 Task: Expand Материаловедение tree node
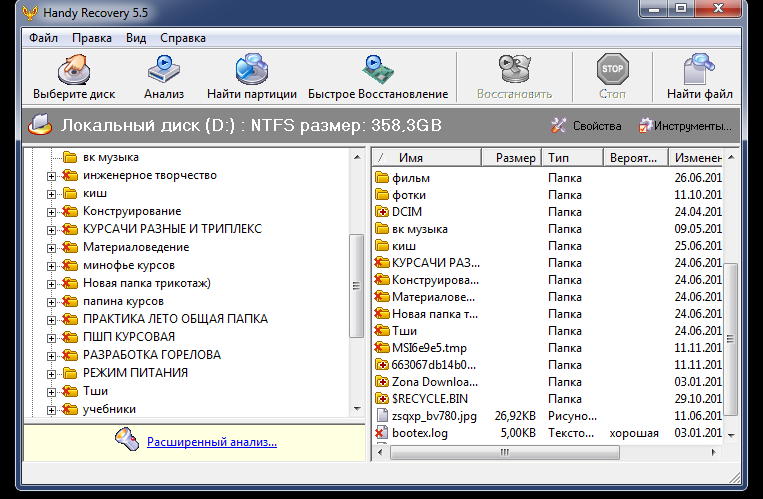tap(51, 248)
